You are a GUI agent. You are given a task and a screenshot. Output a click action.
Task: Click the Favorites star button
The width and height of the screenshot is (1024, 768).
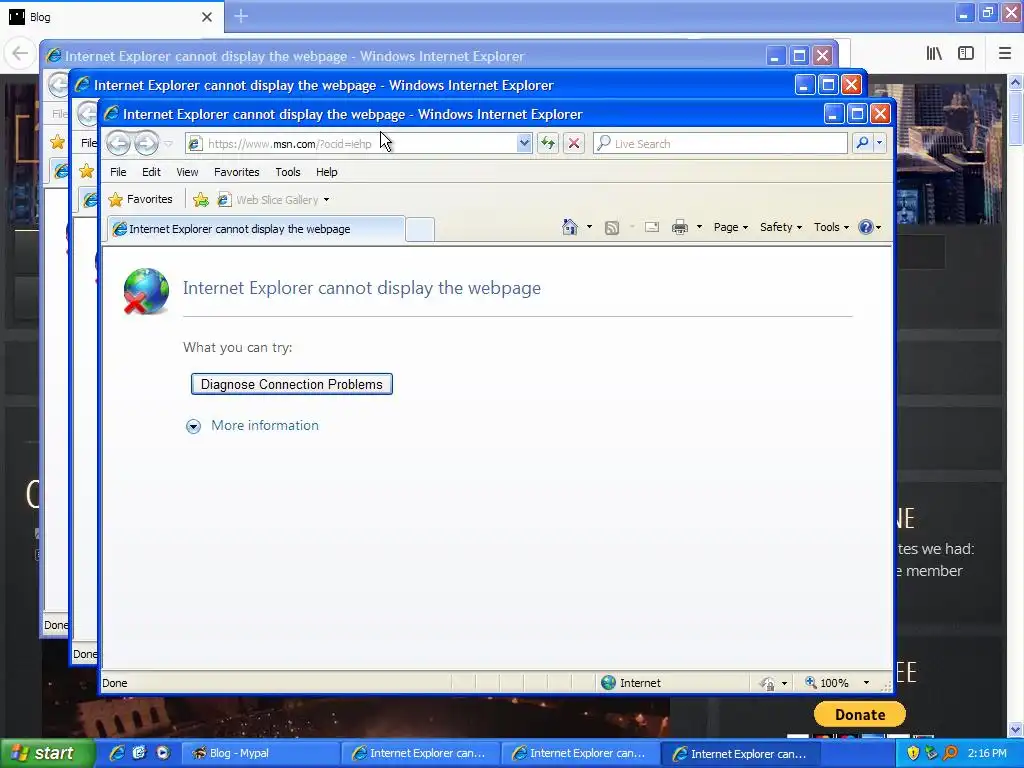pyautogui.click(x=140, y=199)
